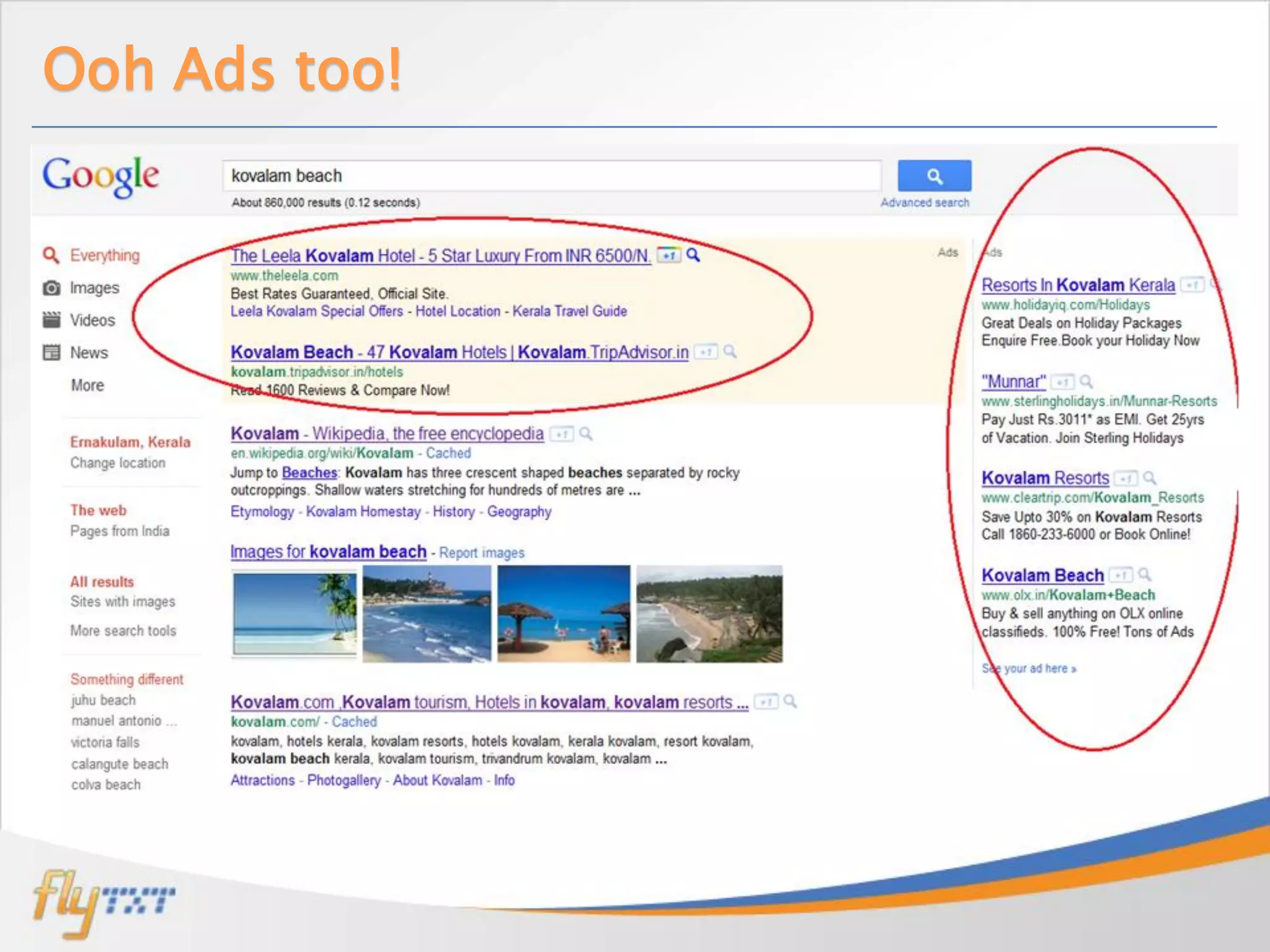This screenshot has height=952, width=1270.
Task: Click +1 button beside Kovalam Wikipedia result
Action: pyautogui.click(x=562, y=434)
